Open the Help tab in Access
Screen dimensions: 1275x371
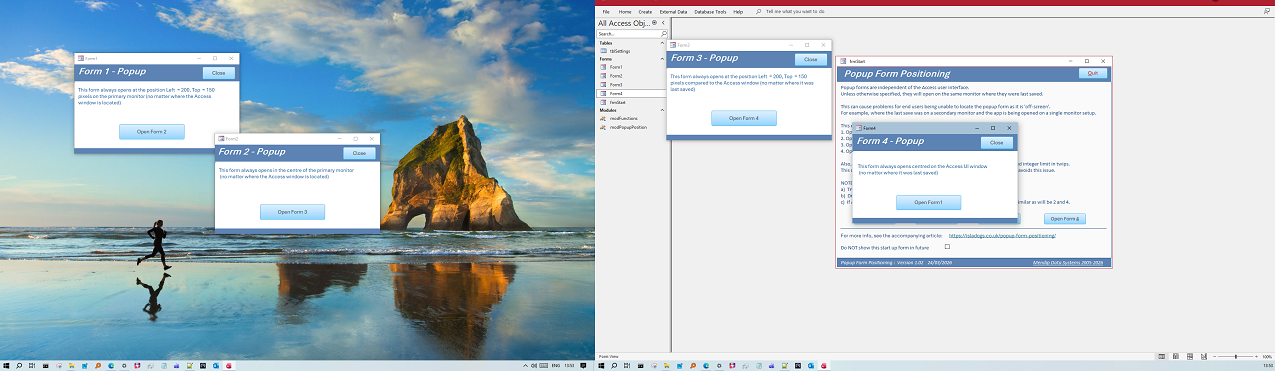point(738,11)
